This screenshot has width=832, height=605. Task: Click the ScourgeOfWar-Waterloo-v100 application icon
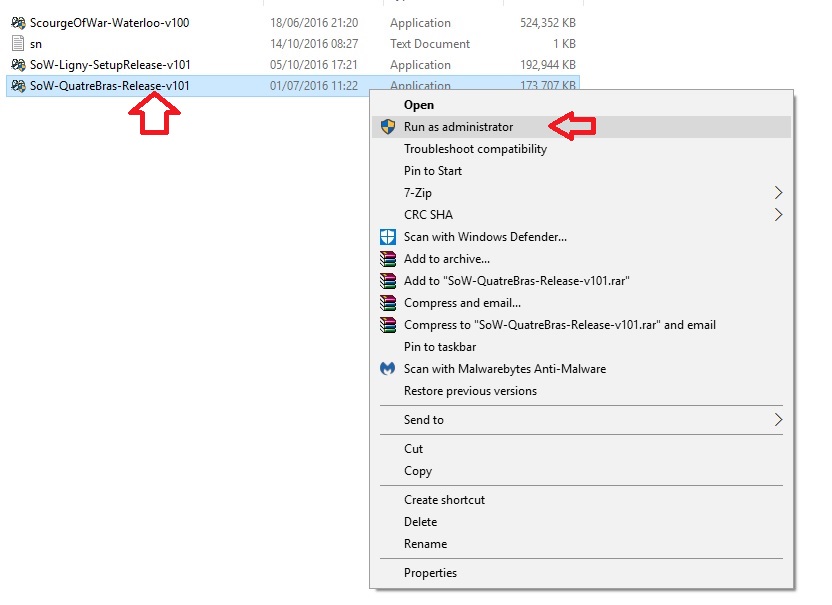tap(18, 23)
